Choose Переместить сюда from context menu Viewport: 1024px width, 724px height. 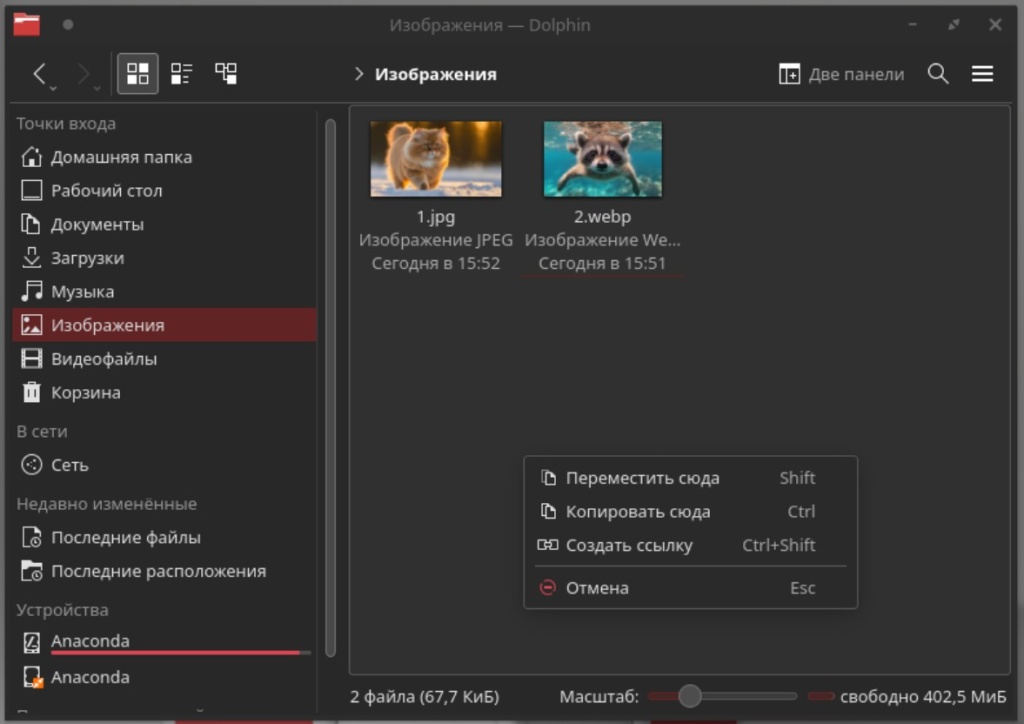tap(642, 478)
